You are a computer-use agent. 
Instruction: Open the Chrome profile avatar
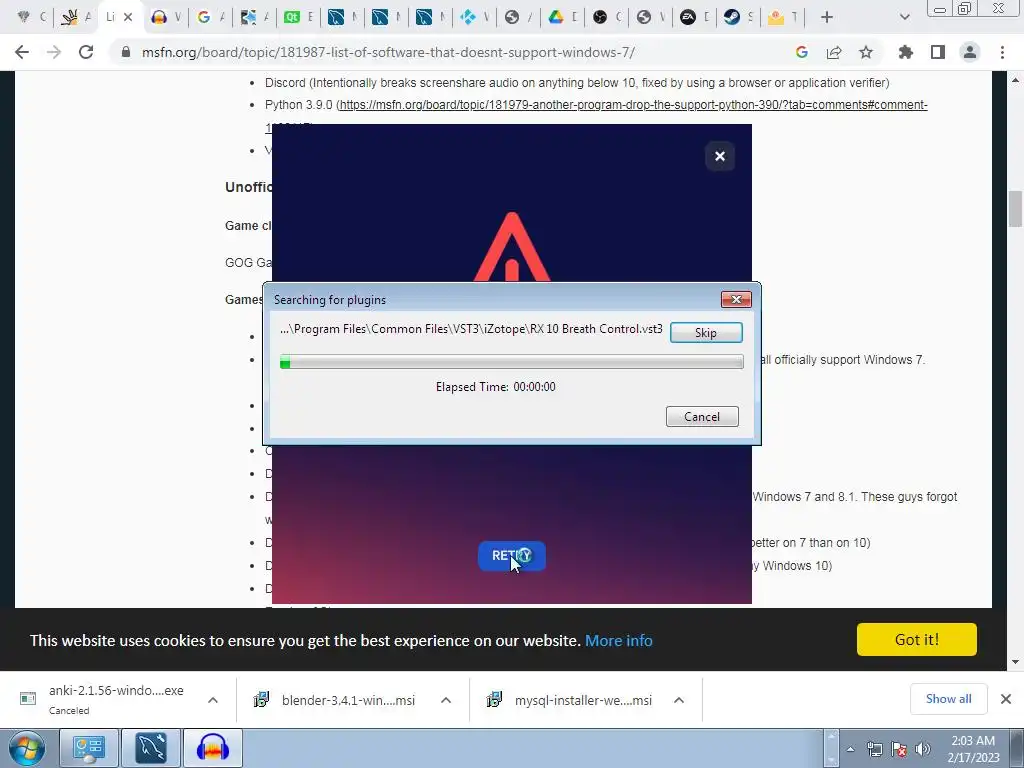coord(970,52)
